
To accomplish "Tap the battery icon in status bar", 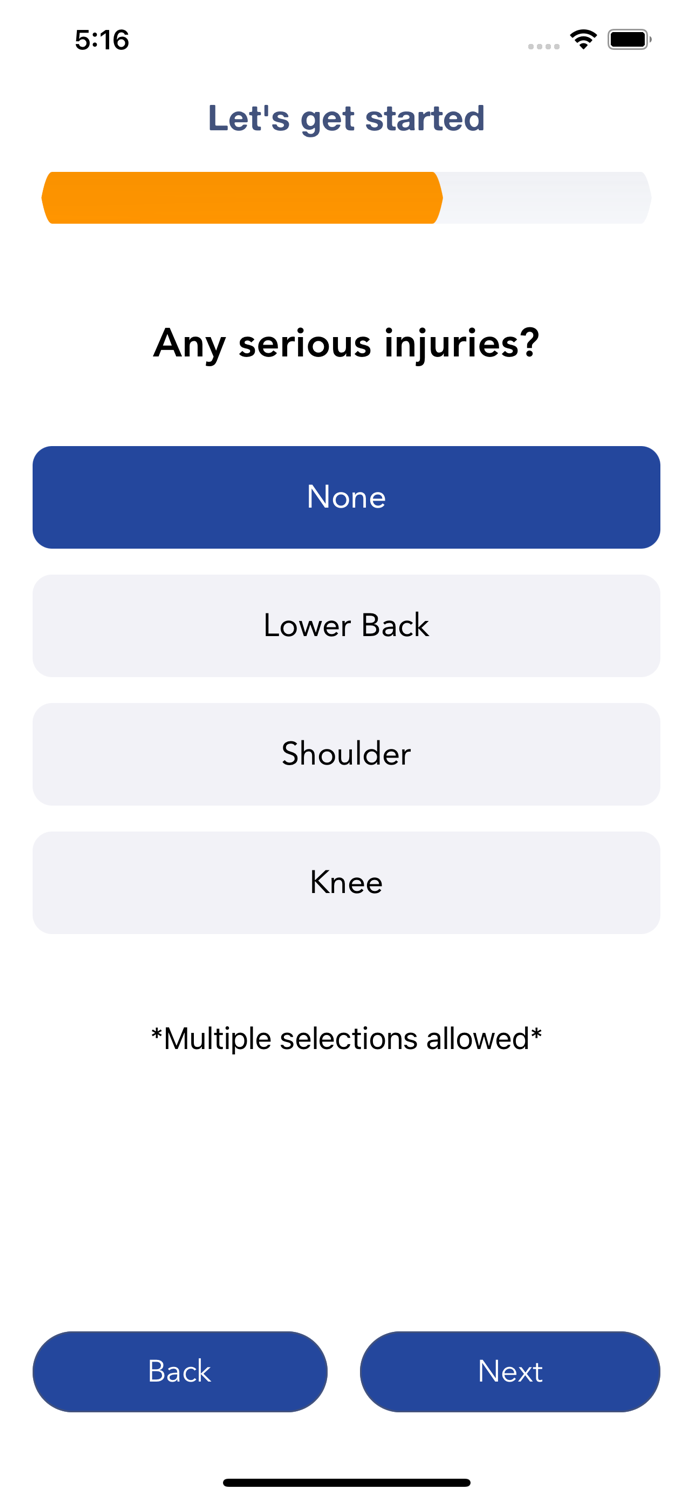I will [629, 40].
